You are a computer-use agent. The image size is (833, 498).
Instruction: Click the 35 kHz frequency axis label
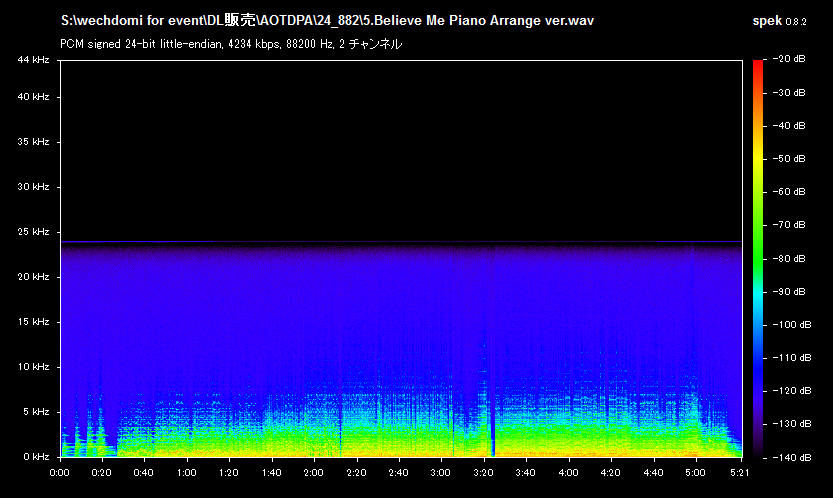(33, 142)
